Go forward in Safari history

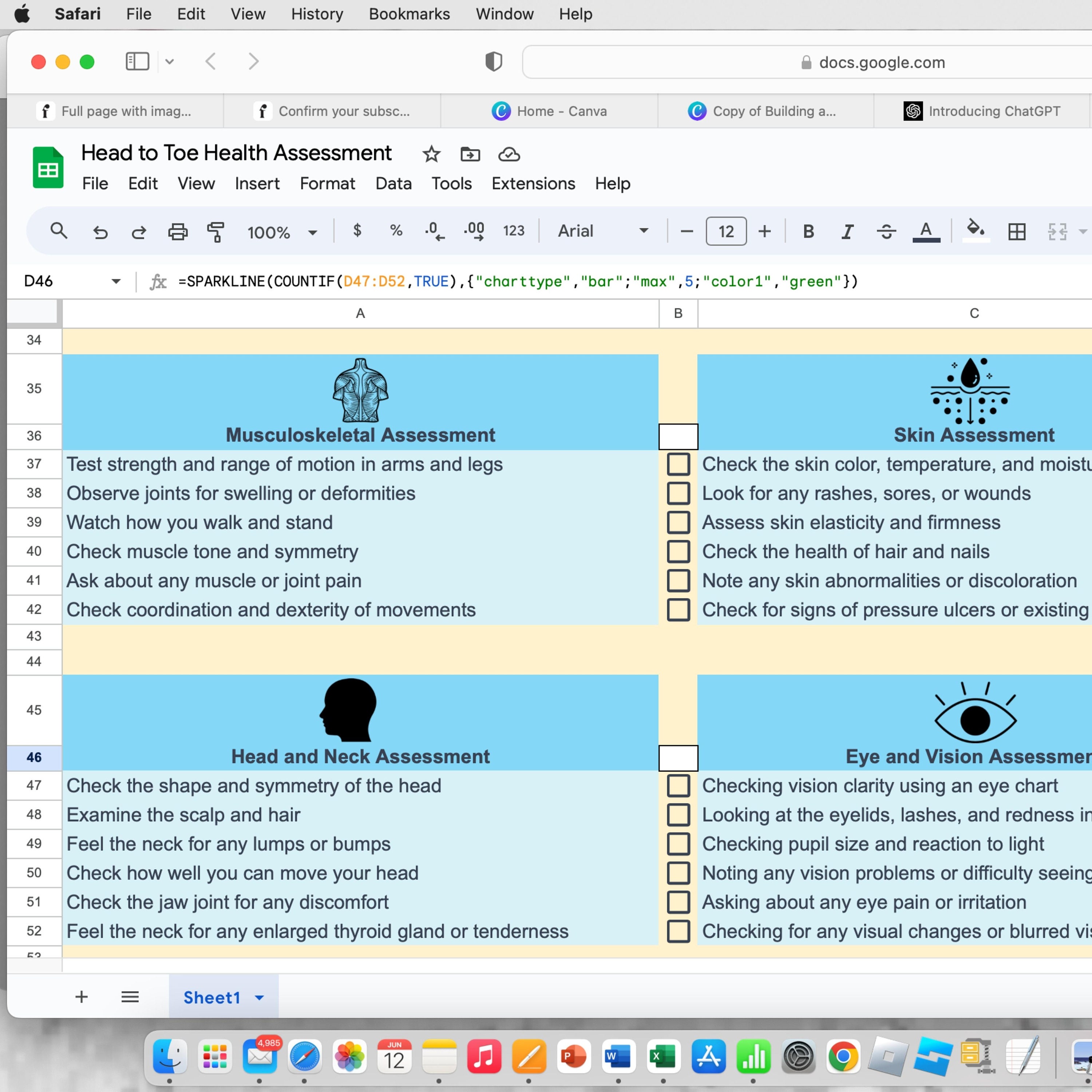pyautogui.click(x=253, y=61)
